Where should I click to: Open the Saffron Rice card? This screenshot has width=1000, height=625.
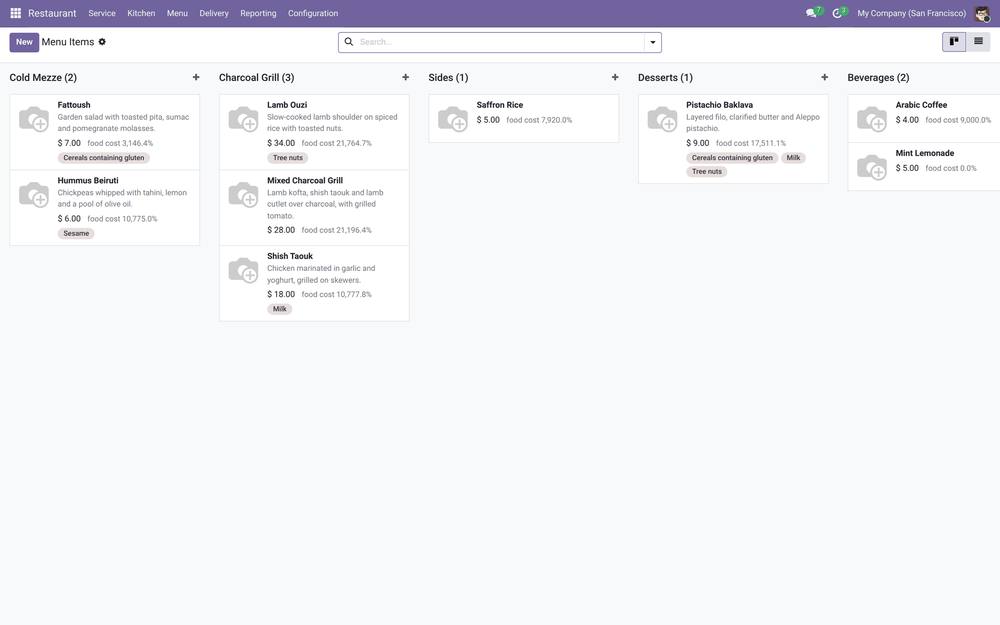pyautogui.click(x=524, y=119)
